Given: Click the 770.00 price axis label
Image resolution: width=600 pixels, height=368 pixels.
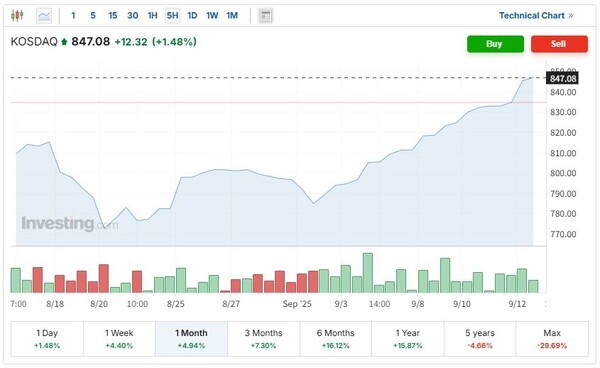Looking at the screenshot, I should 563,234.
